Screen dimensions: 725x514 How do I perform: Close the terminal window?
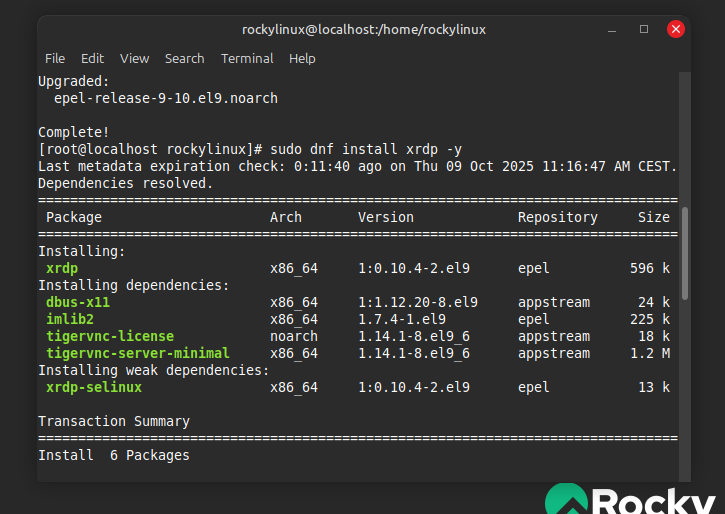[676, 29]
